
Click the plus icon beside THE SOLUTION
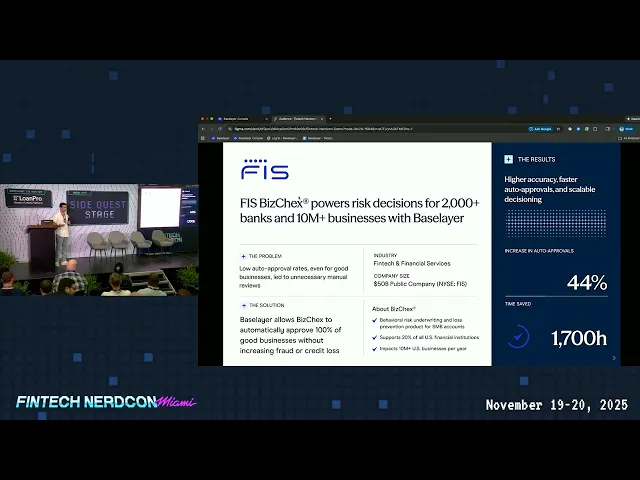click(x=244, y=305)
